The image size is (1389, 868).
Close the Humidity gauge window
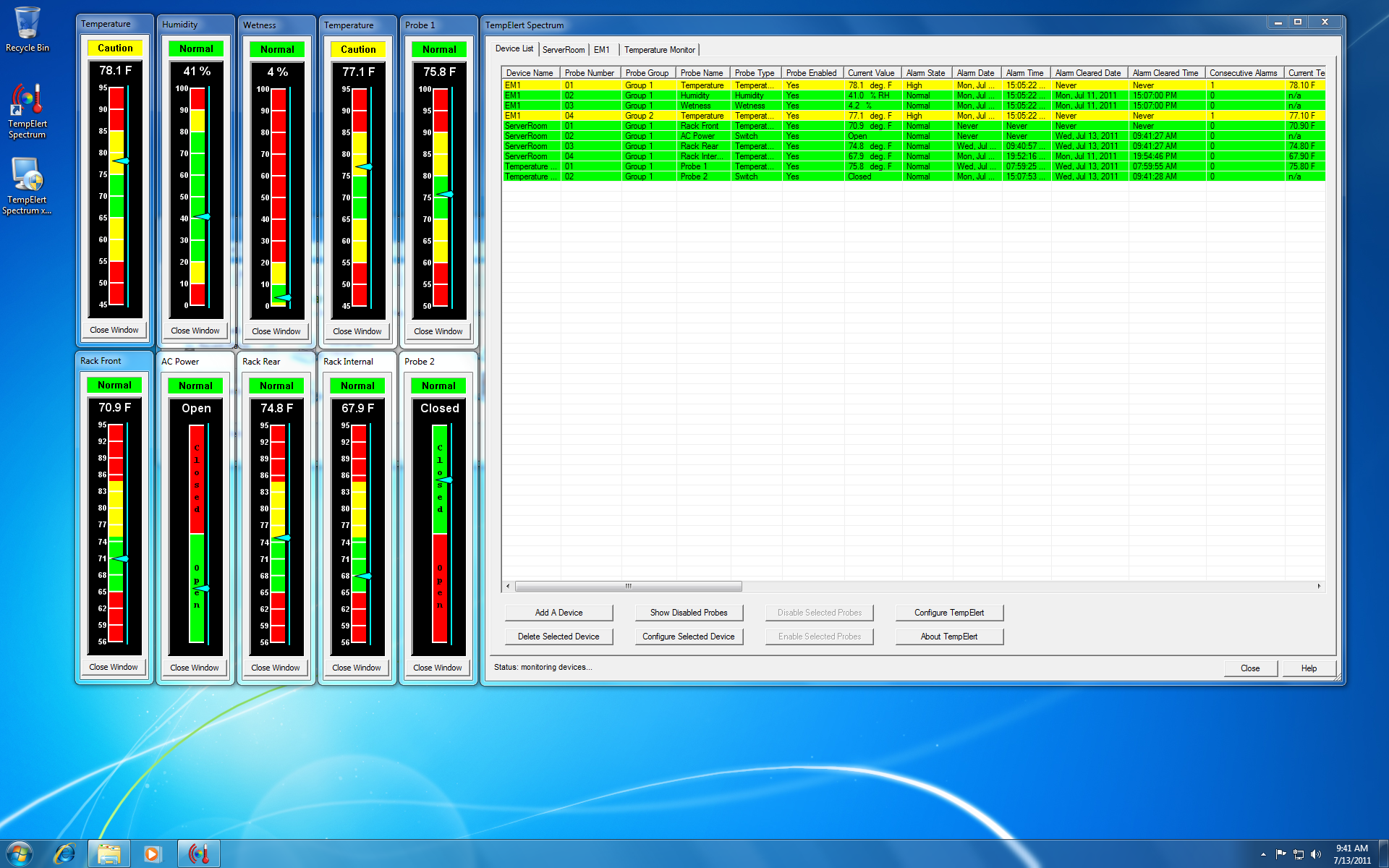click(x=195, y=331)
